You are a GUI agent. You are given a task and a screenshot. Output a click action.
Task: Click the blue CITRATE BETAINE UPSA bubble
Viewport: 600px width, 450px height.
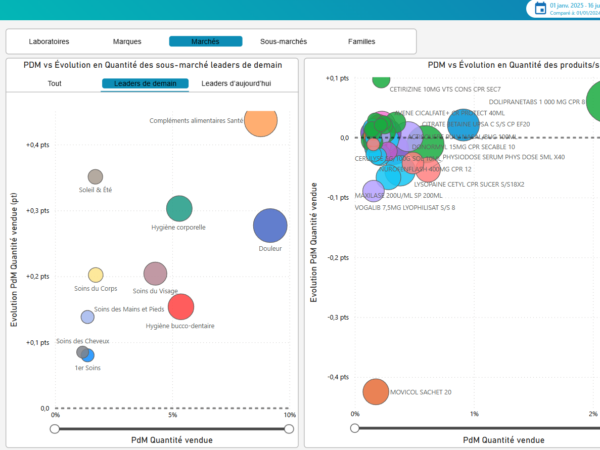[463, 125]
